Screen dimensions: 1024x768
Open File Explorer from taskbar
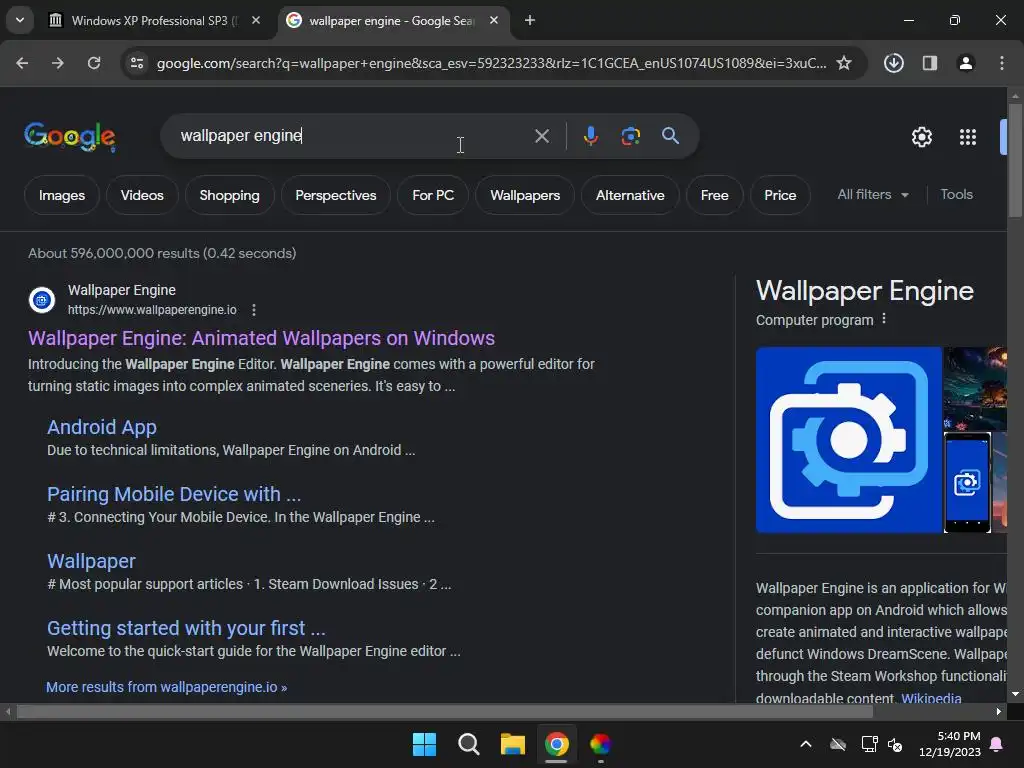tap(513, 744)
